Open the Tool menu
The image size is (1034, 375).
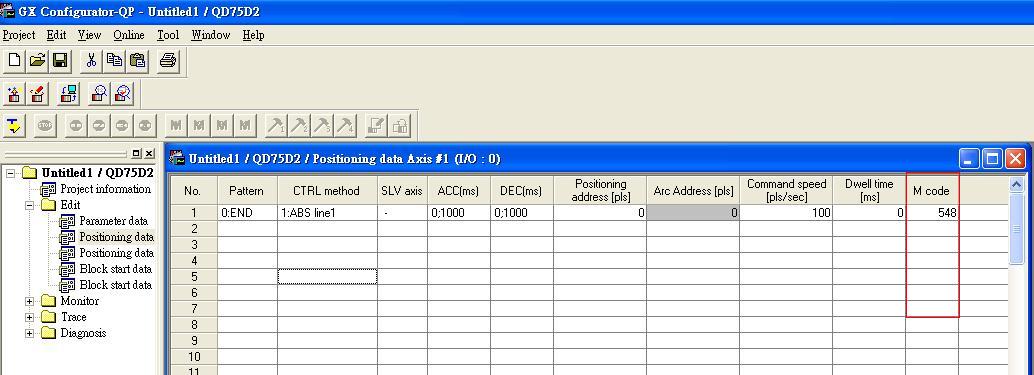point(168,35)
